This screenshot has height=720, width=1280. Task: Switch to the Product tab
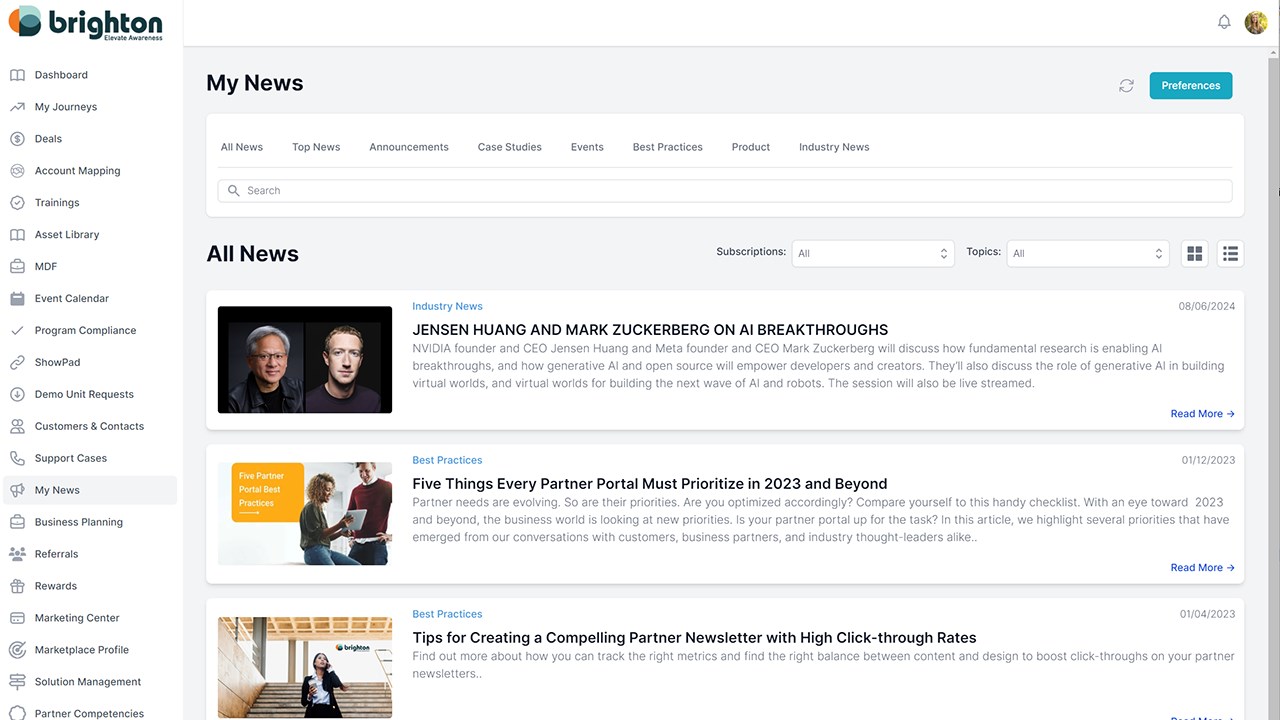pos(751,147)
